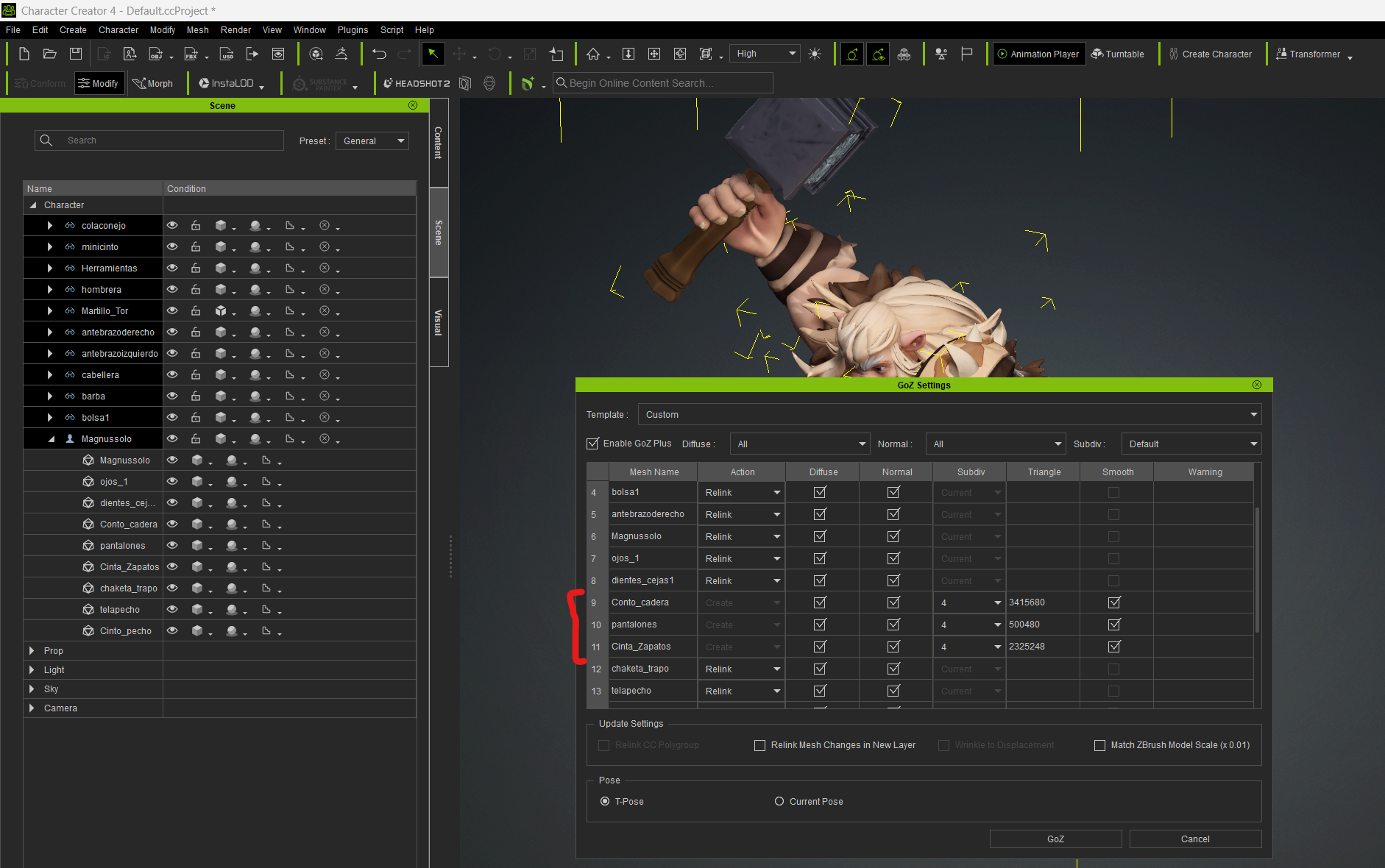Click the lock icon on the colaconejo row
Image resolution: width=1385 pixels, height=868 pixels.
click(x=196, y=225)
